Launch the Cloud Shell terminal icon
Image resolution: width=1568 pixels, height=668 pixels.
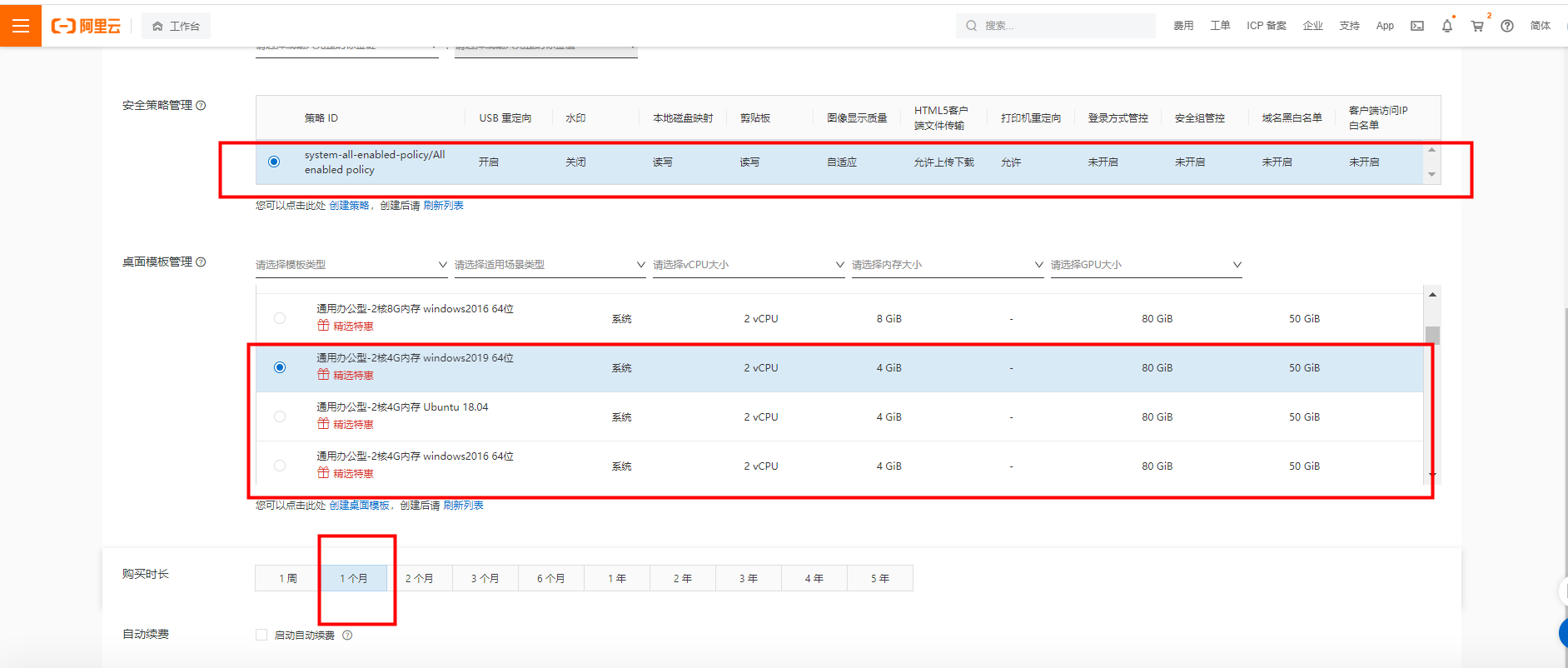pos(1417,26)
